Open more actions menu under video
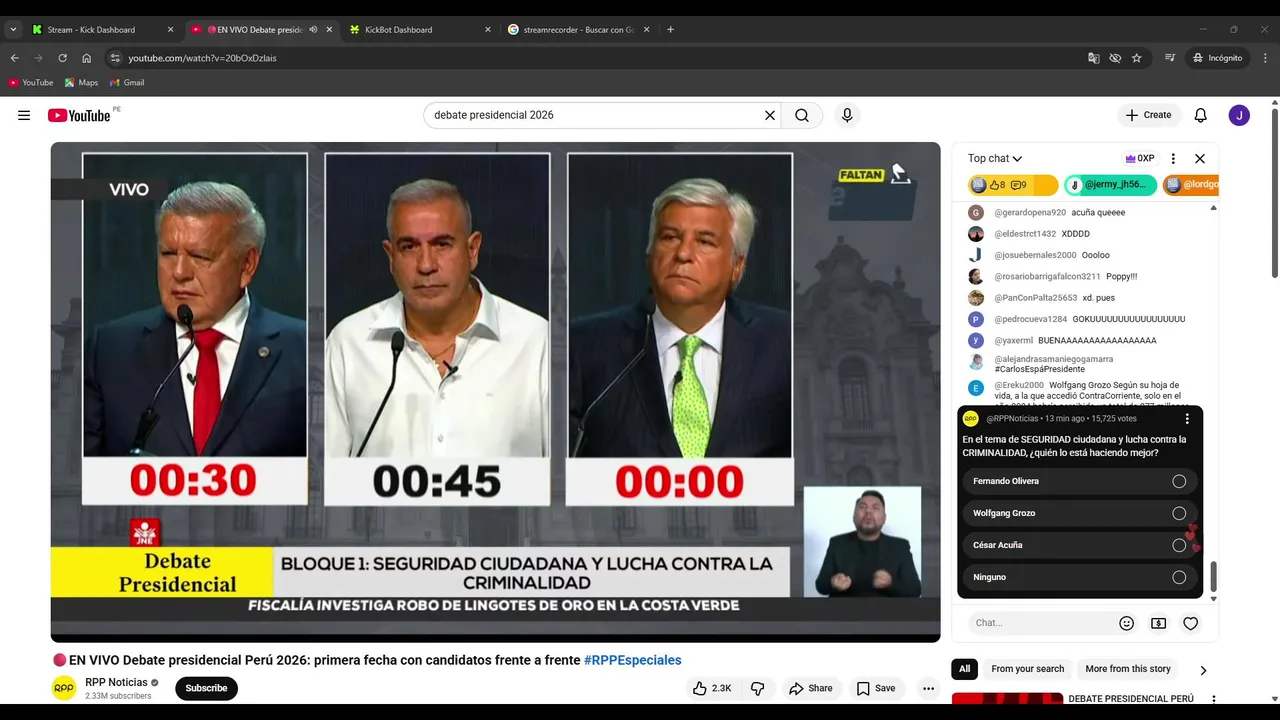The image size is (1280, 720). click(928, 688)
